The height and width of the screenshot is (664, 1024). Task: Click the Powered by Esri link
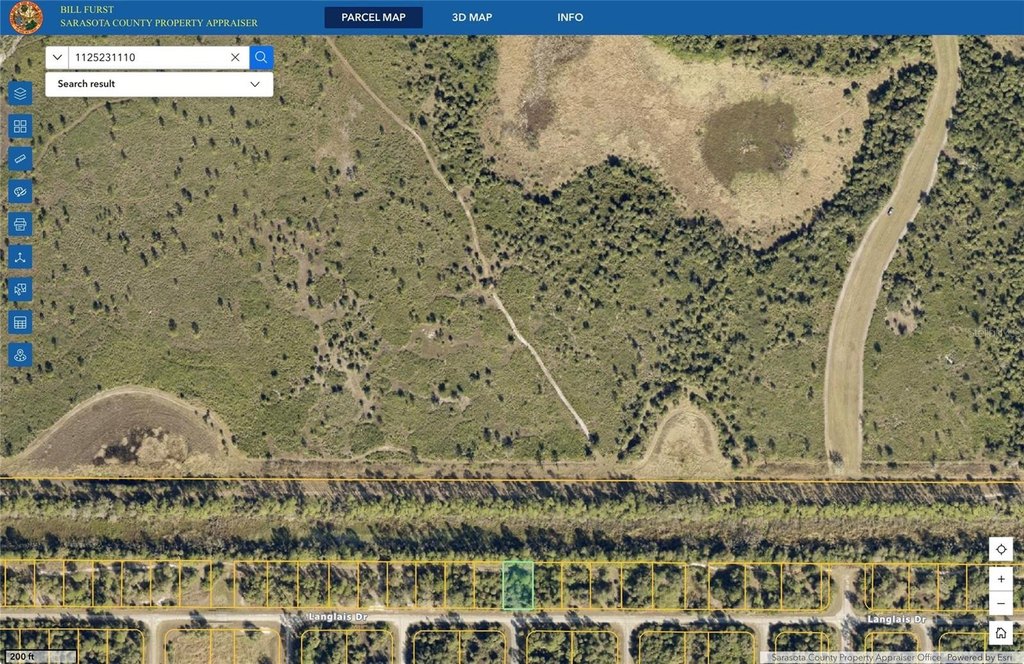pos(980,657)
